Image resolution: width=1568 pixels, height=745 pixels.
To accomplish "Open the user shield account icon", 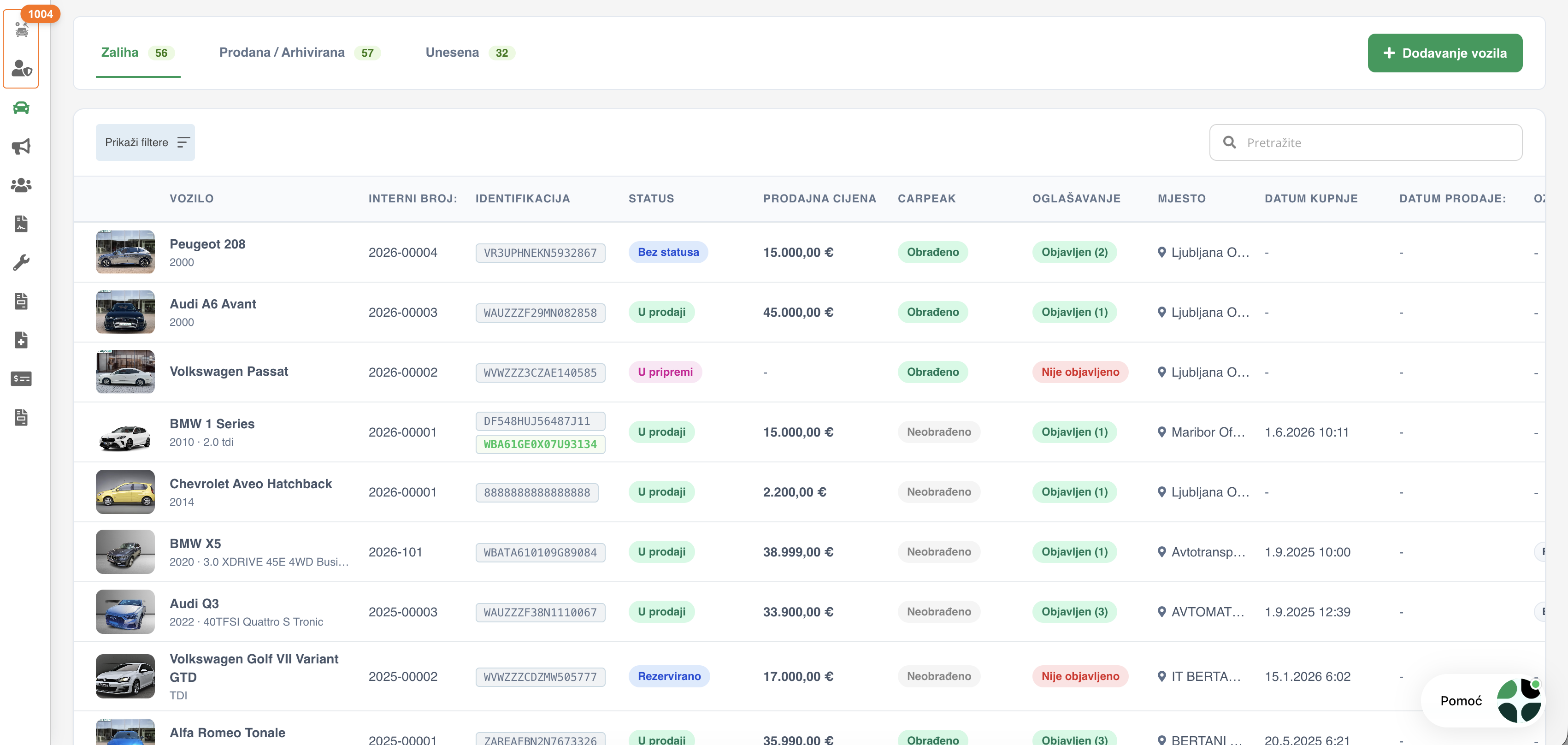I will 21,68.
